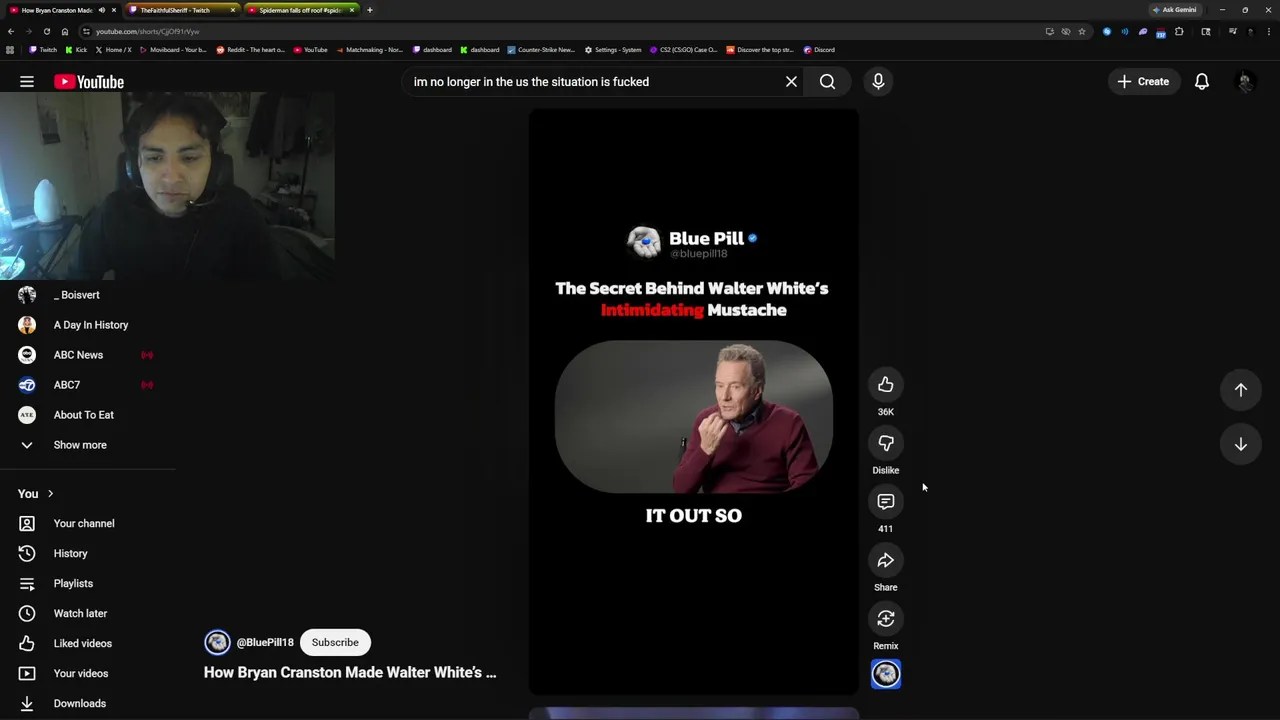Open the Home / X bookmark
Screen dimensions: 1280x720
[113, 50]
